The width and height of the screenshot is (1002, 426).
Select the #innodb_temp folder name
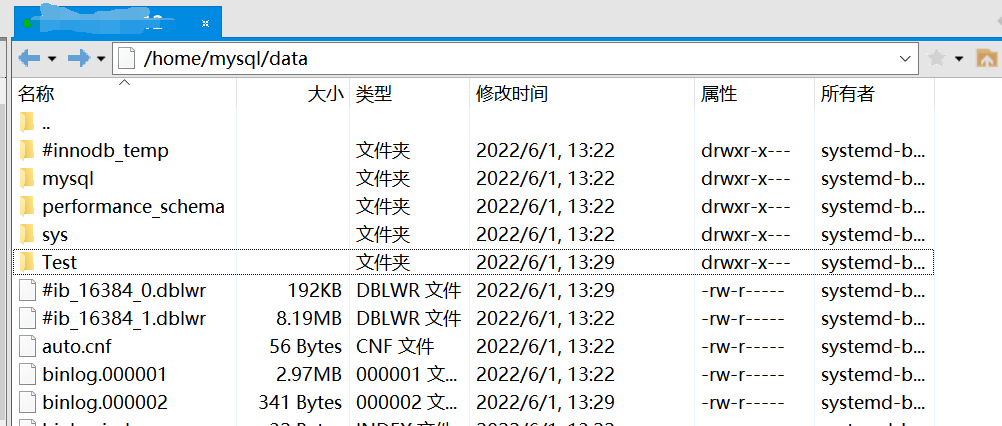pos(105,151)
